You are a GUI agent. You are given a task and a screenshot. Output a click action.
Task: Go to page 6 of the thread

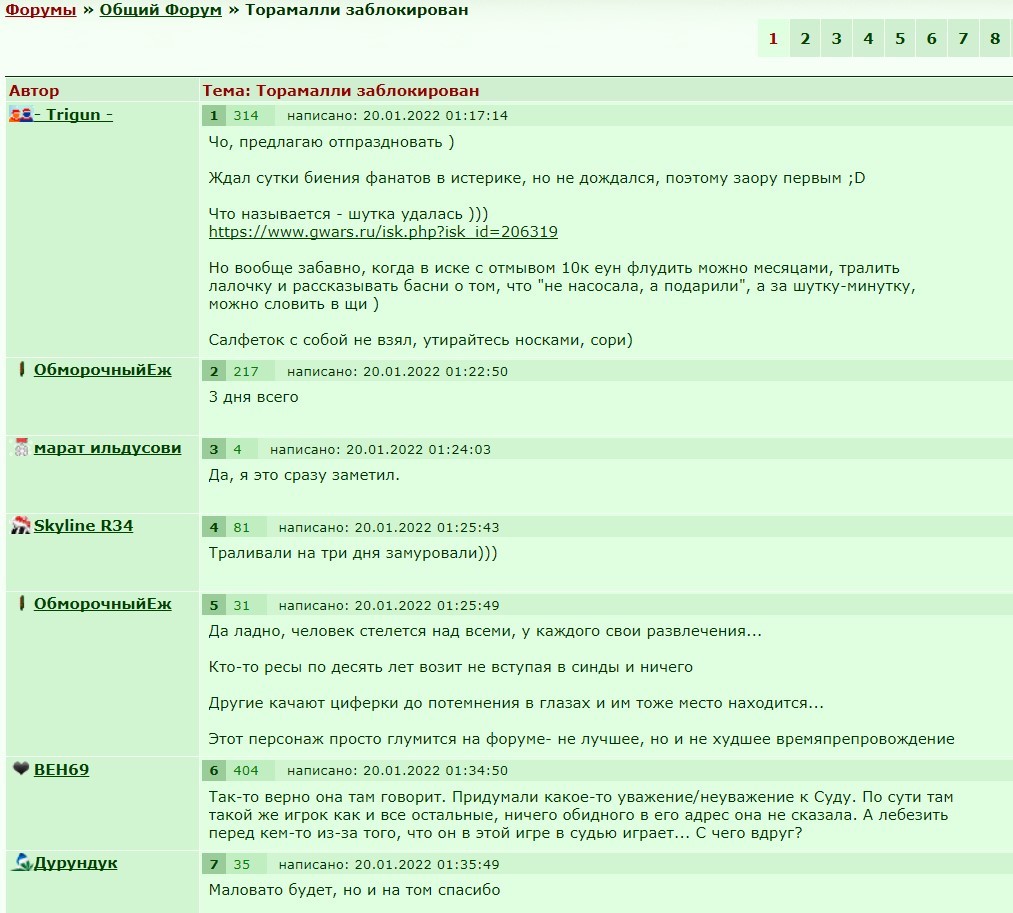coord(932,38)
